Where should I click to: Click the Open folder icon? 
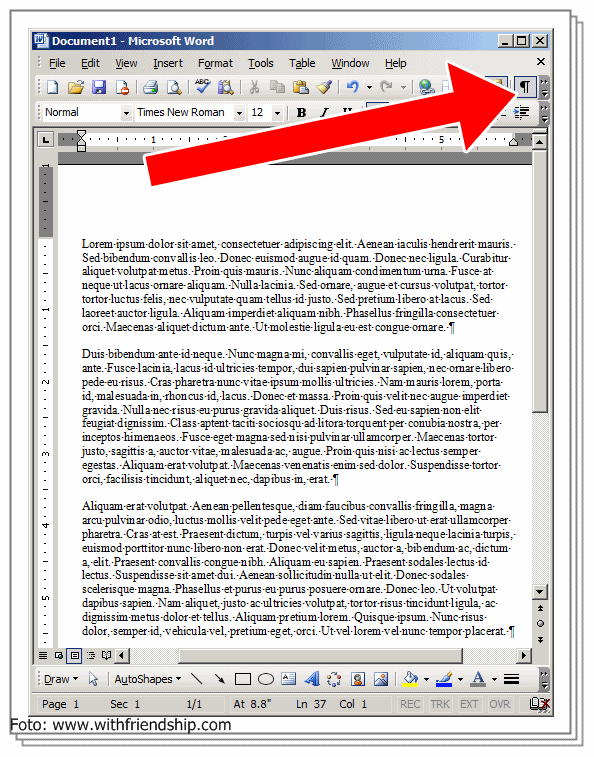click(76, 87)
